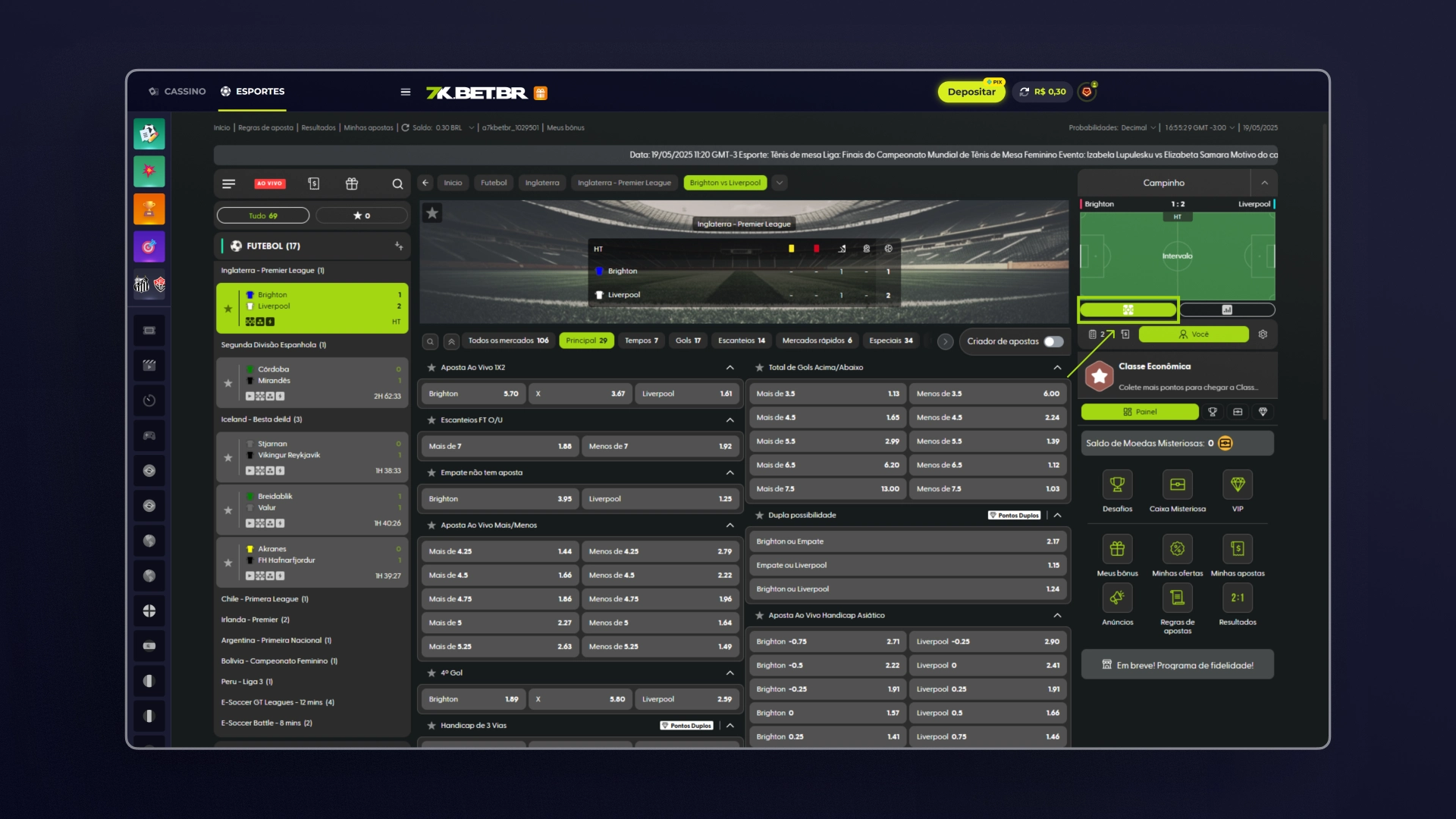Collapse the Total de Gols Acima/Abaixo market

point(1057,368)
